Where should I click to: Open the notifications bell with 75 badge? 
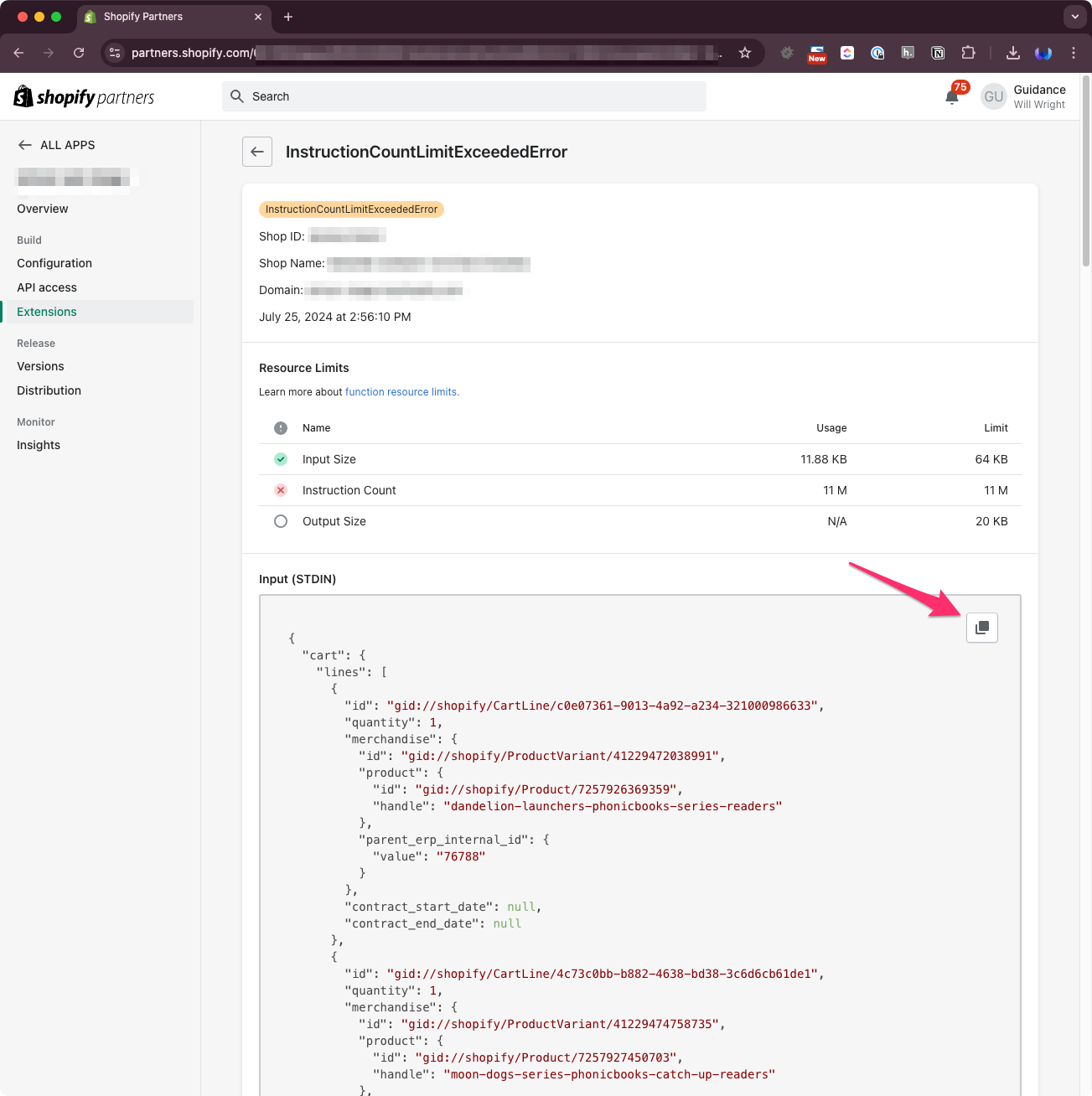[x=952, y=97]
